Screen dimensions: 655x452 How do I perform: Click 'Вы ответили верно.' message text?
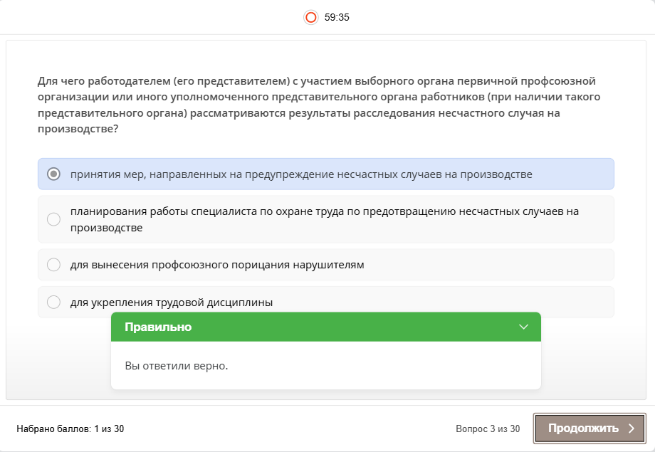176,366
